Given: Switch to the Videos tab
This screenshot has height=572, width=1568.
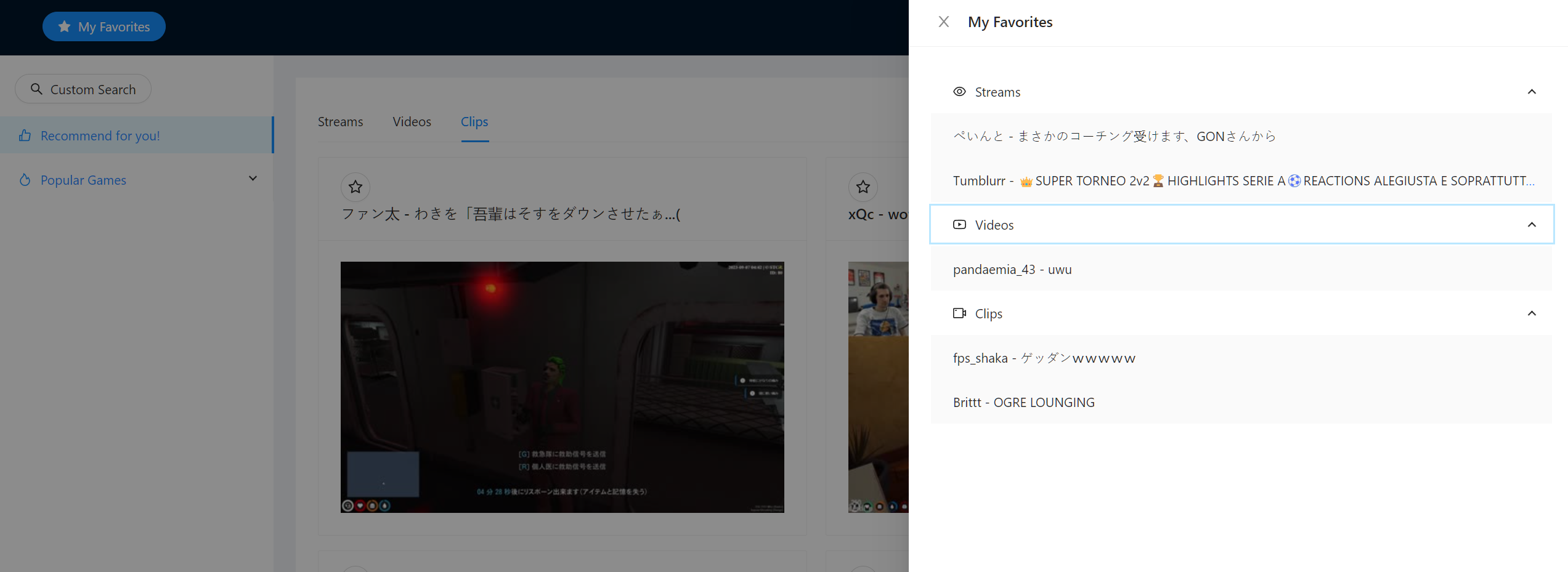Looking at the screenshot, I should (x=412, y=122).
